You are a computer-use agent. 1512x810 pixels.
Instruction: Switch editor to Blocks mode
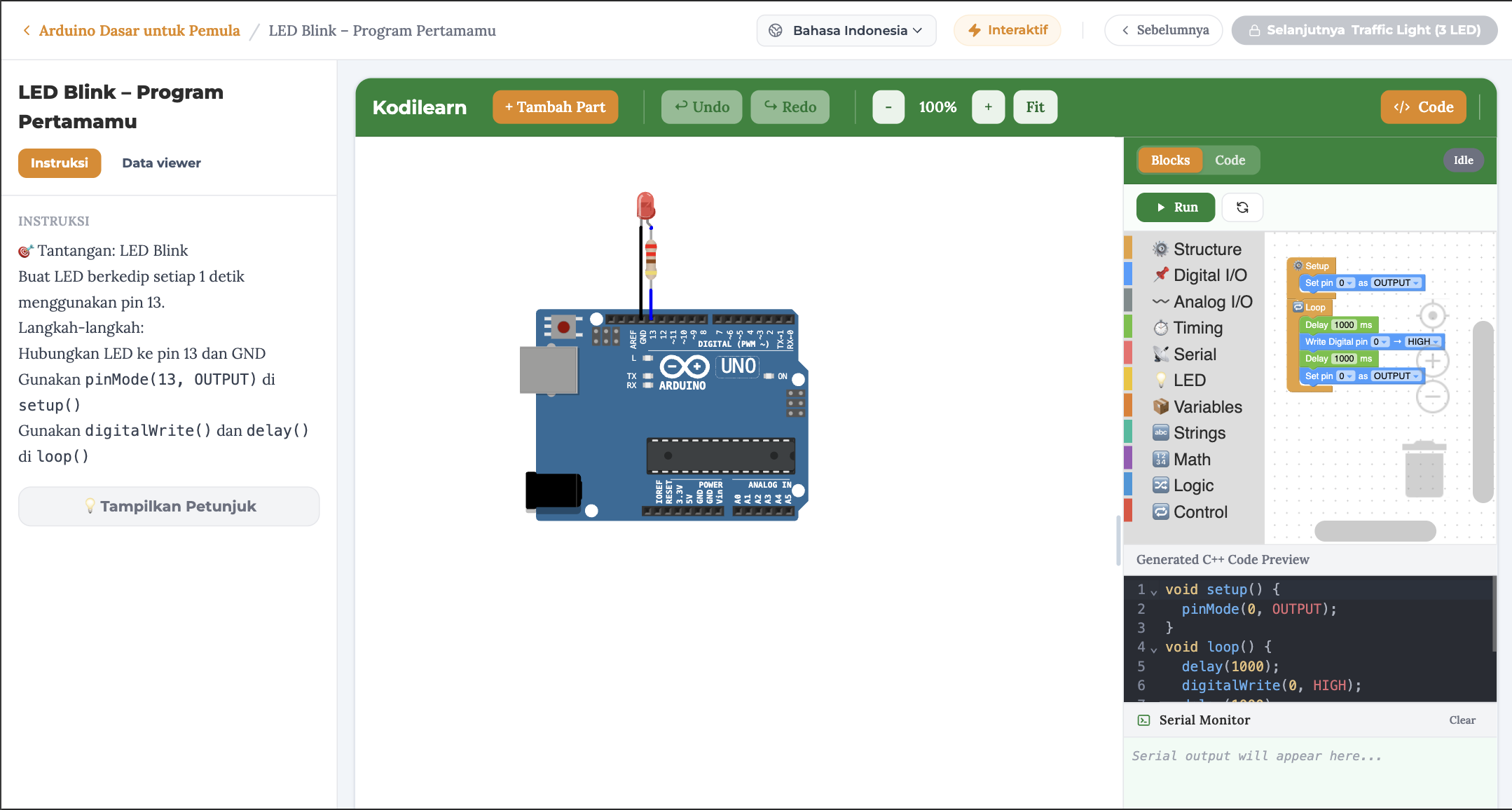tap(1170, 160)
